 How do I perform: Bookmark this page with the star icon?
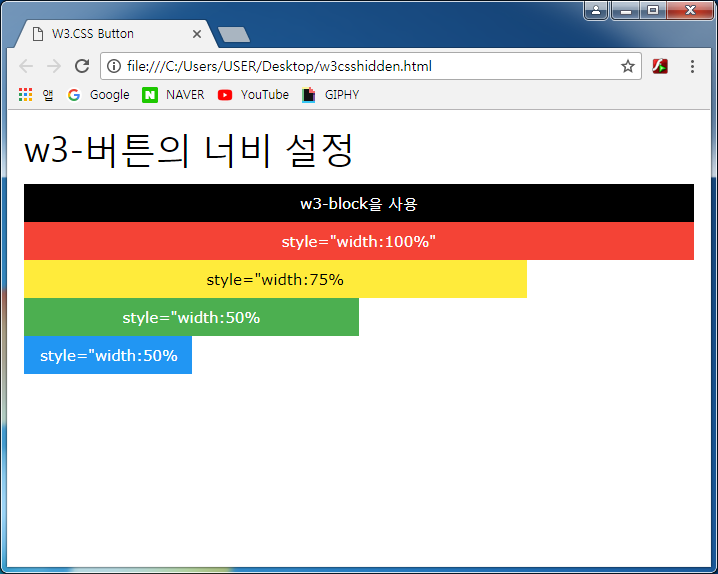pyautogui.click(x=627, y=66)
